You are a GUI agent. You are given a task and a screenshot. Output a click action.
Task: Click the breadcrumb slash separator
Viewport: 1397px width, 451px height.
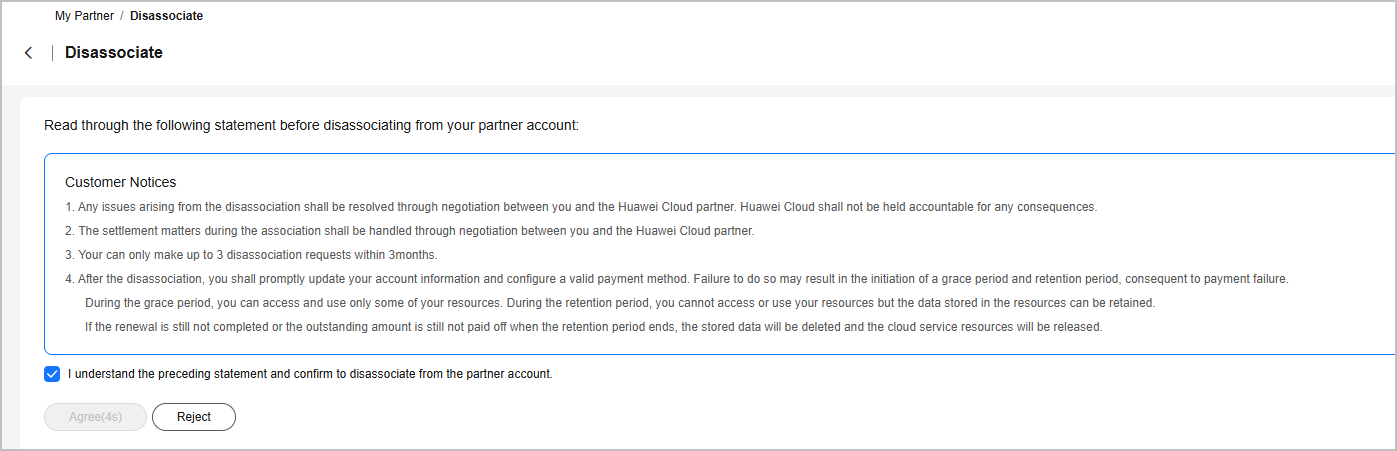click(122, 16)
